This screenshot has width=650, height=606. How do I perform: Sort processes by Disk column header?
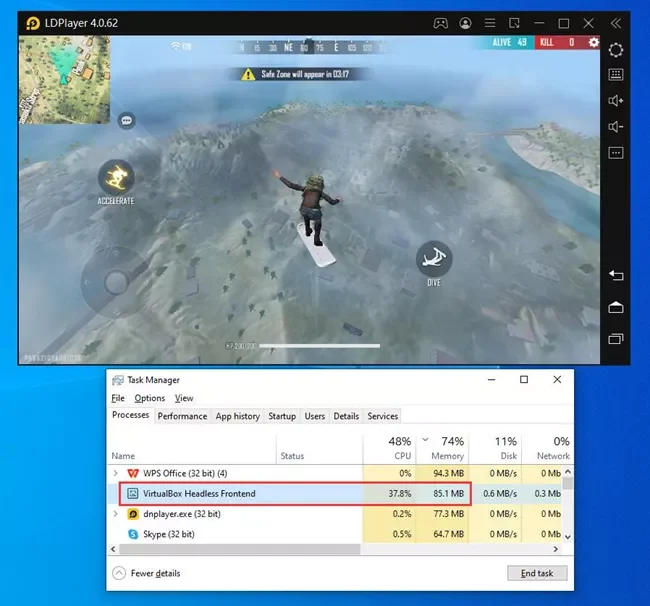point(495,449)
